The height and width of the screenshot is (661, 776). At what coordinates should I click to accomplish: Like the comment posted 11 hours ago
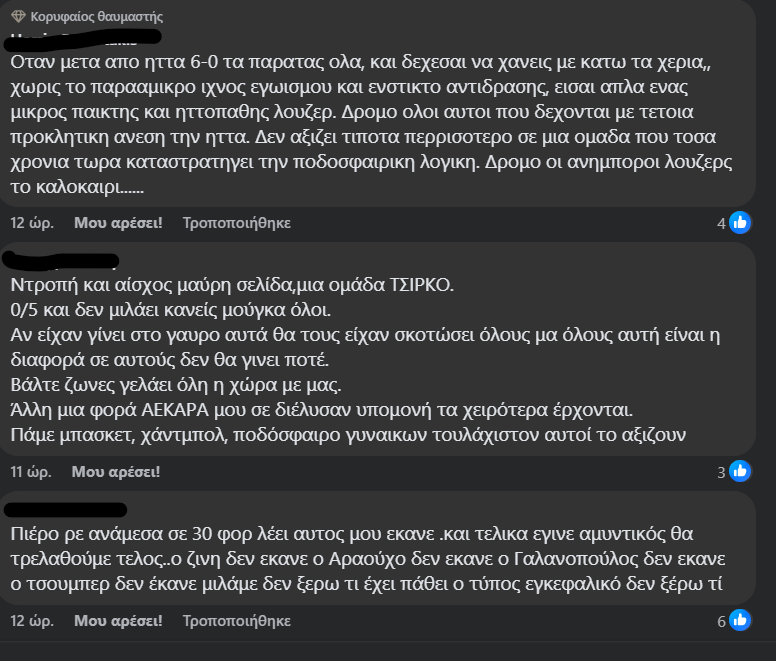[116, 472]
